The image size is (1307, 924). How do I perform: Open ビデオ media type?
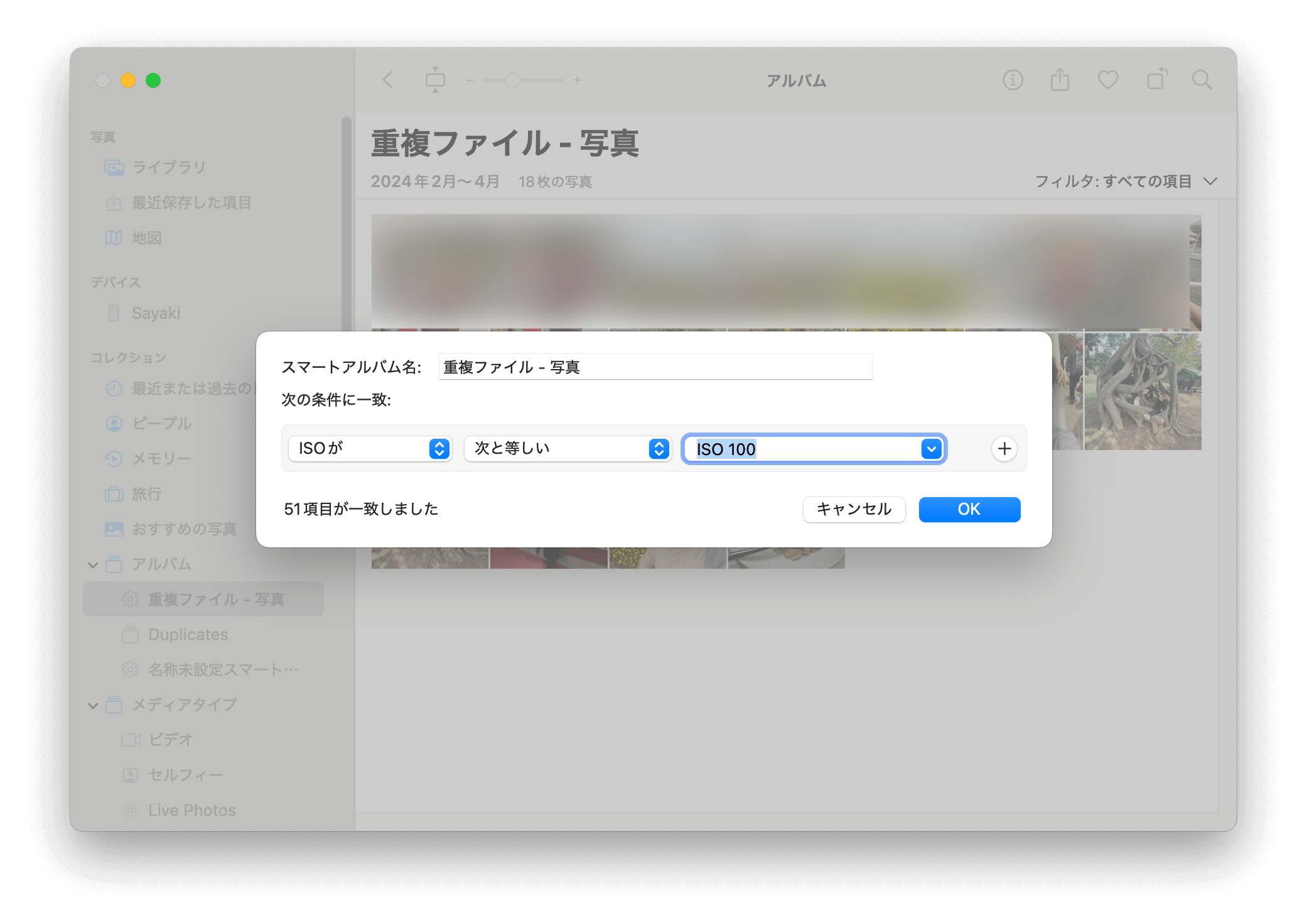[203, 740]
